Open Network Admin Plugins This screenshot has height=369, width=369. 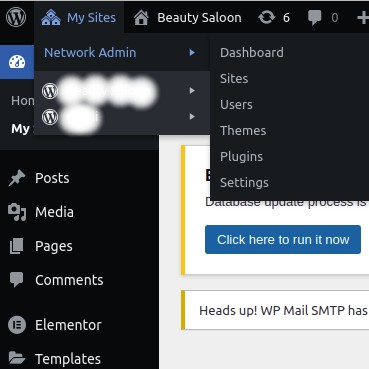(x=241, y=157)
